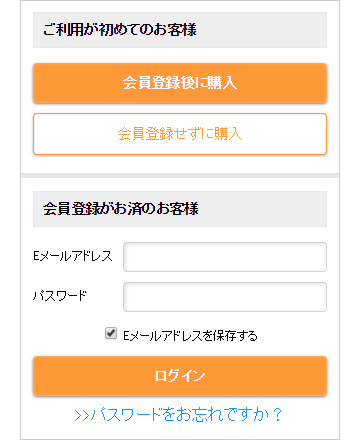Select 会員登録せずに購入 outlined button
The width and height of the screenshot is (360, 440).
[180, 134]
